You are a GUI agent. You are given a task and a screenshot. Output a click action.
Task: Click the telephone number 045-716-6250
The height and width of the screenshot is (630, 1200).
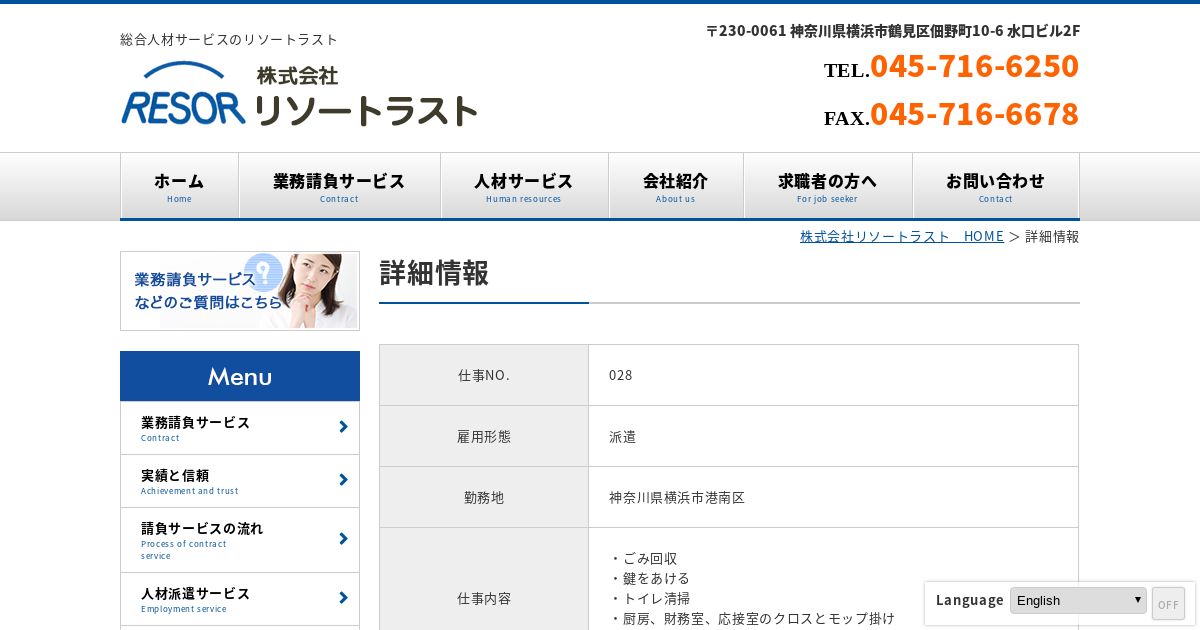click(x=974, y=66)
